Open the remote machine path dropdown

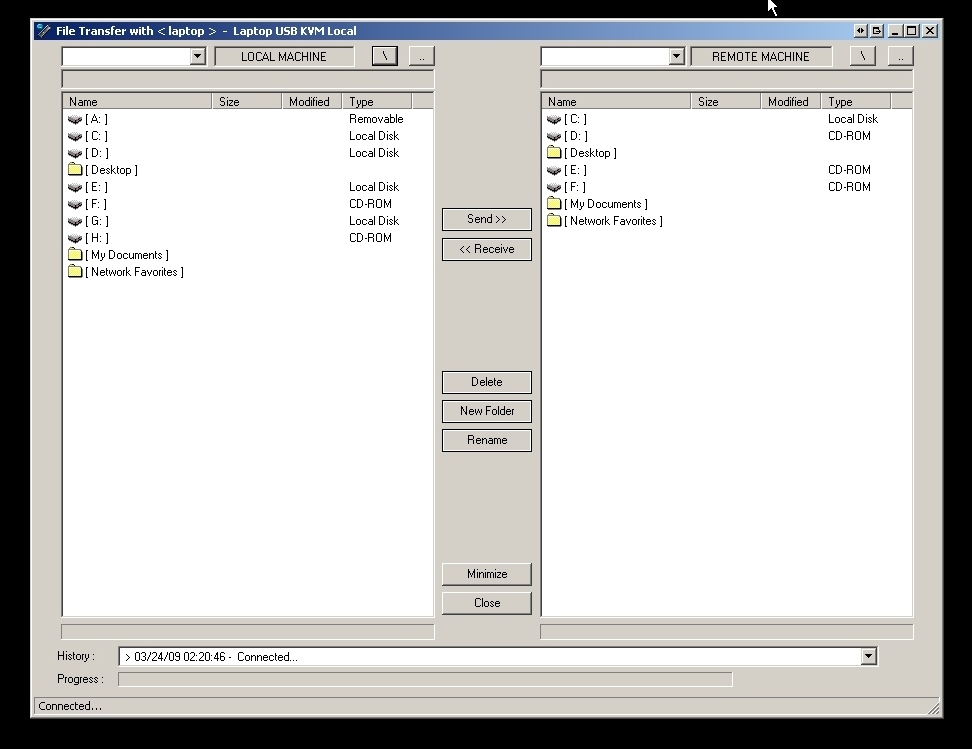click(x=676, y=56)
